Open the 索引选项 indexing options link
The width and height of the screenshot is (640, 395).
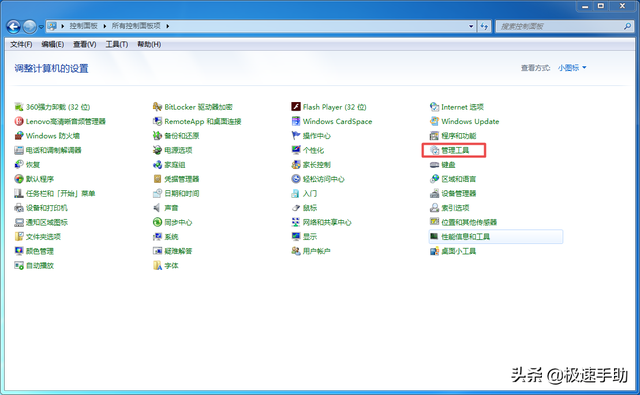pos(455,208)
